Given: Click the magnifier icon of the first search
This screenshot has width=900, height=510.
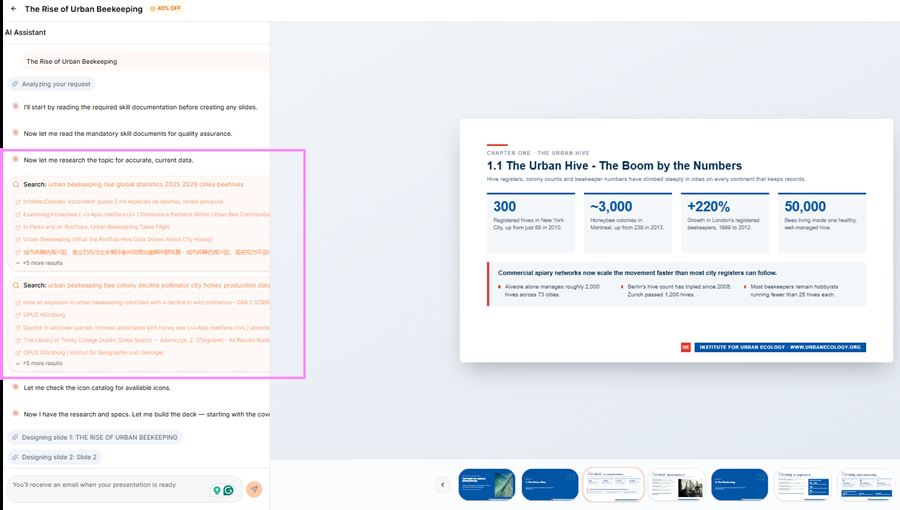Looking at the screenshot, I should [16, 185].
